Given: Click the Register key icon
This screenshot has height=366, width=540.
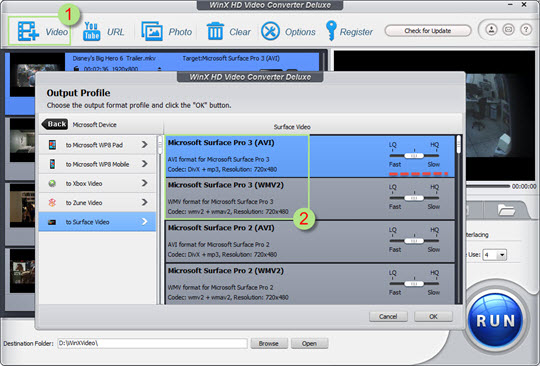Looking at the screenshot, I should pyautogui.click(x=331, y=31).
